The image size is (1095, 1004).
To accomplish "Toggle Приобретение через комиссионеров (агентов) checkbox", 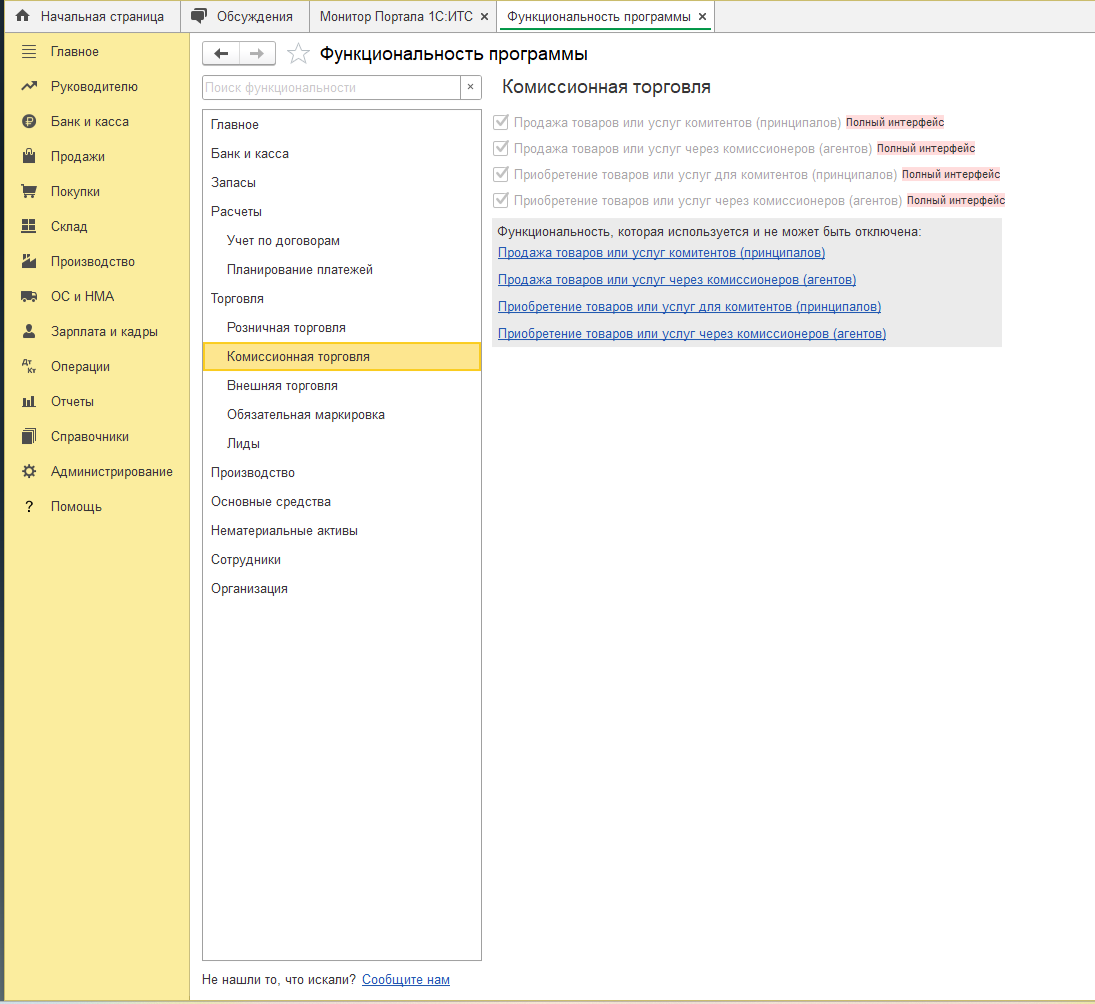I will coord(501,200).
